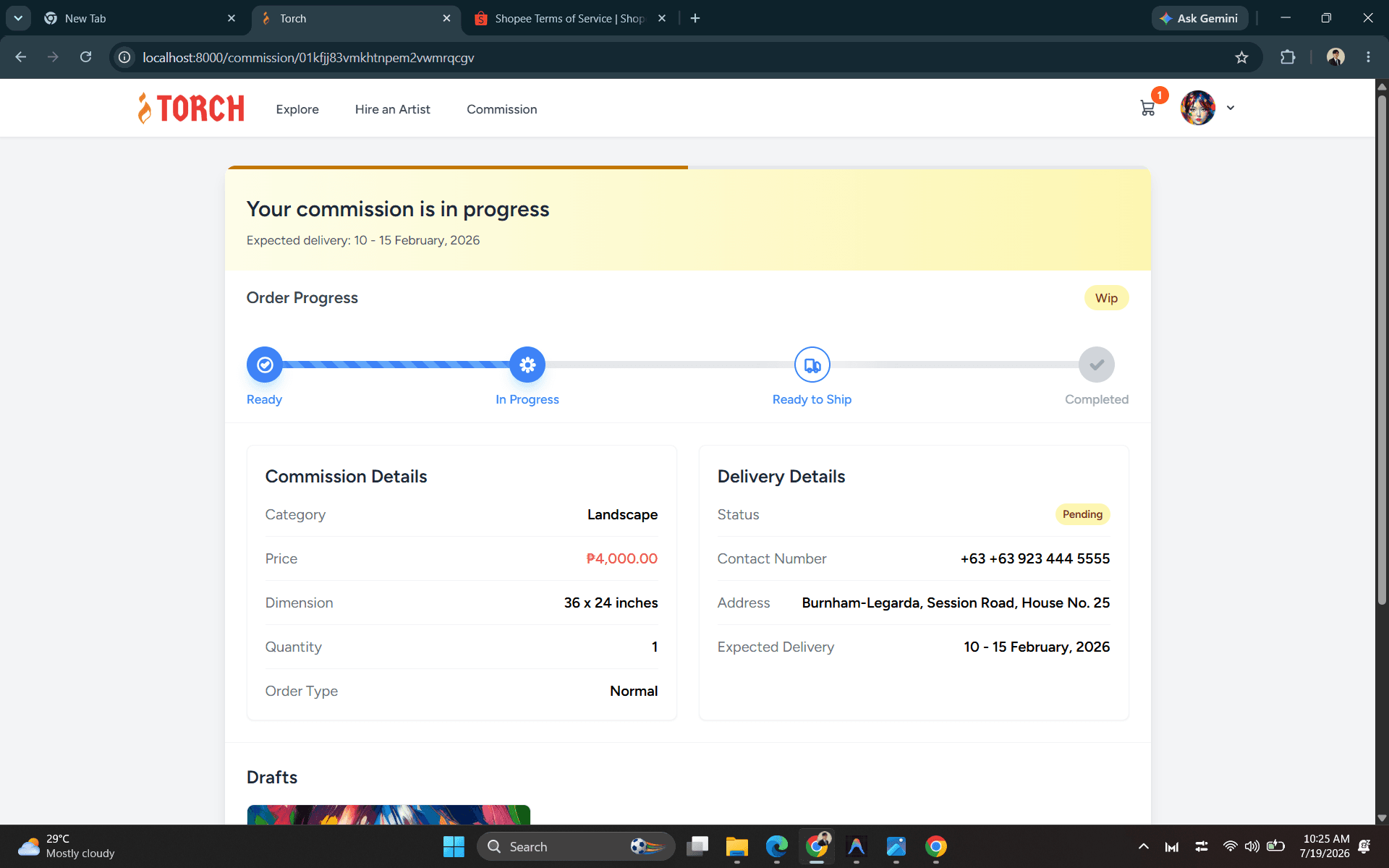Open the Commission nav link
This screenshot has width=1389, height=868.
tap(502, 109)
